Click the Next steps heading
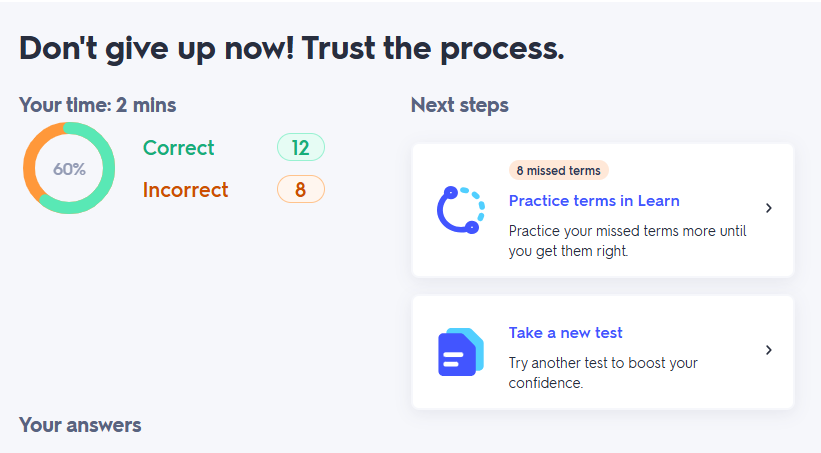Viewport: 821px width, 453px height. 459,105
